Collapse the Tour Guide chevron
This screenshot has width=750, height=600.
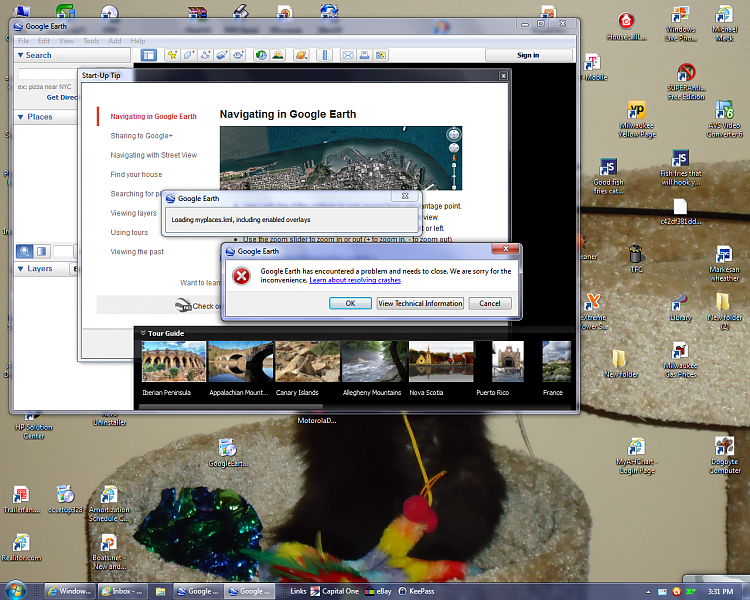tap(143, 333)
